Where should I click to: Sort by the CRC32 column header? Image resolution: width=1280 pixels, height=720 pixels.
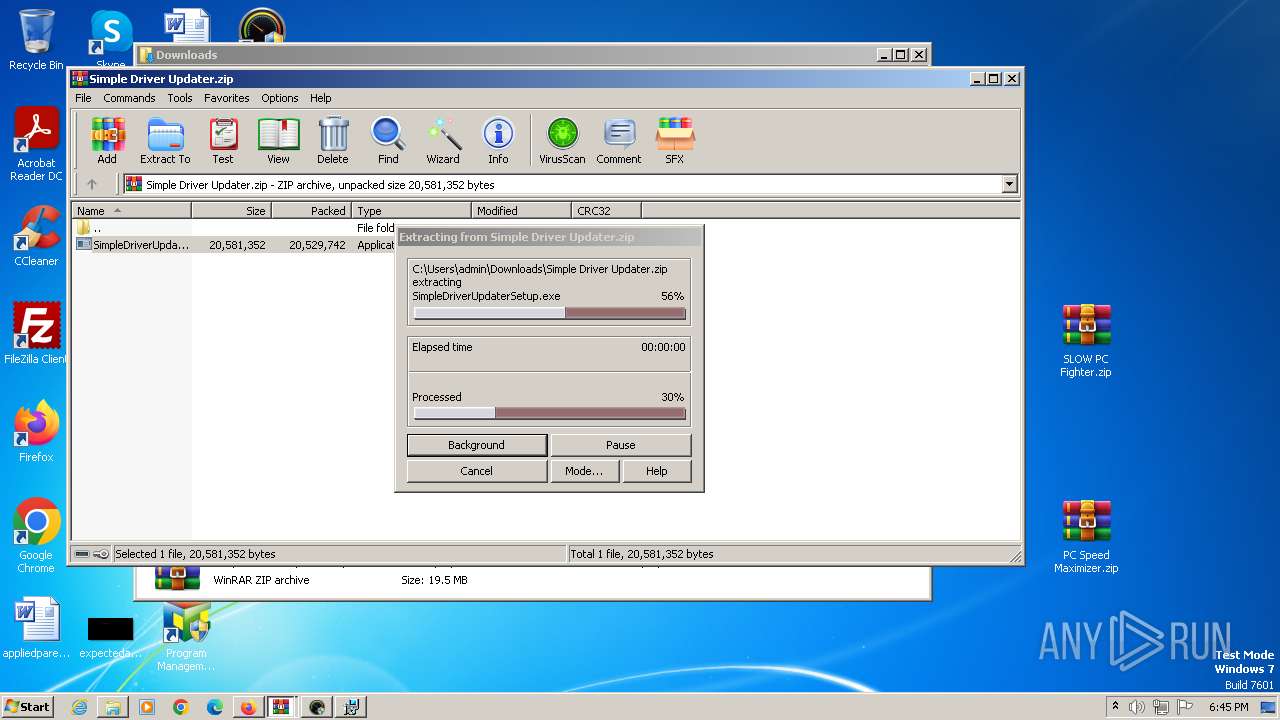pyautogui.click(x=607, y=211)
